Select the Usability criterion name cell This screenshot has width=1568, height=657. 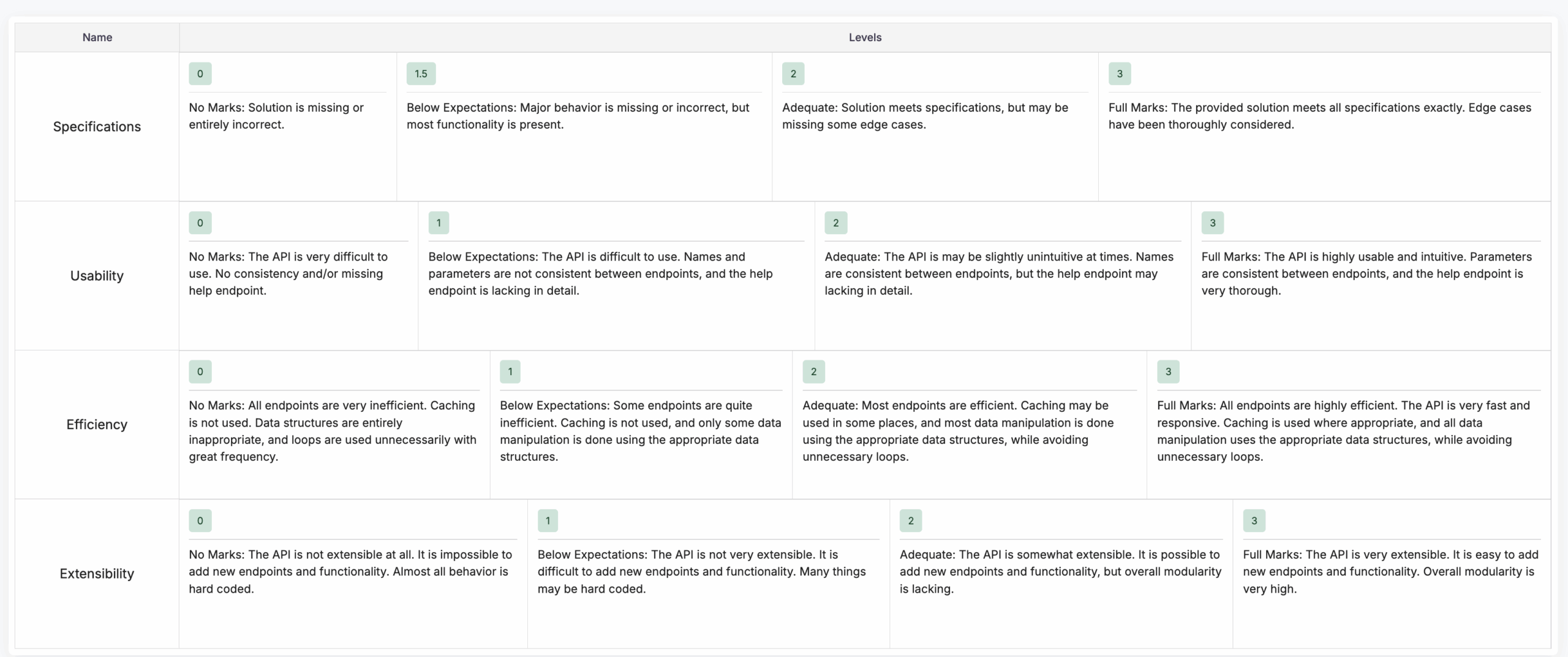pyautogui.click(x=97, y=276)
